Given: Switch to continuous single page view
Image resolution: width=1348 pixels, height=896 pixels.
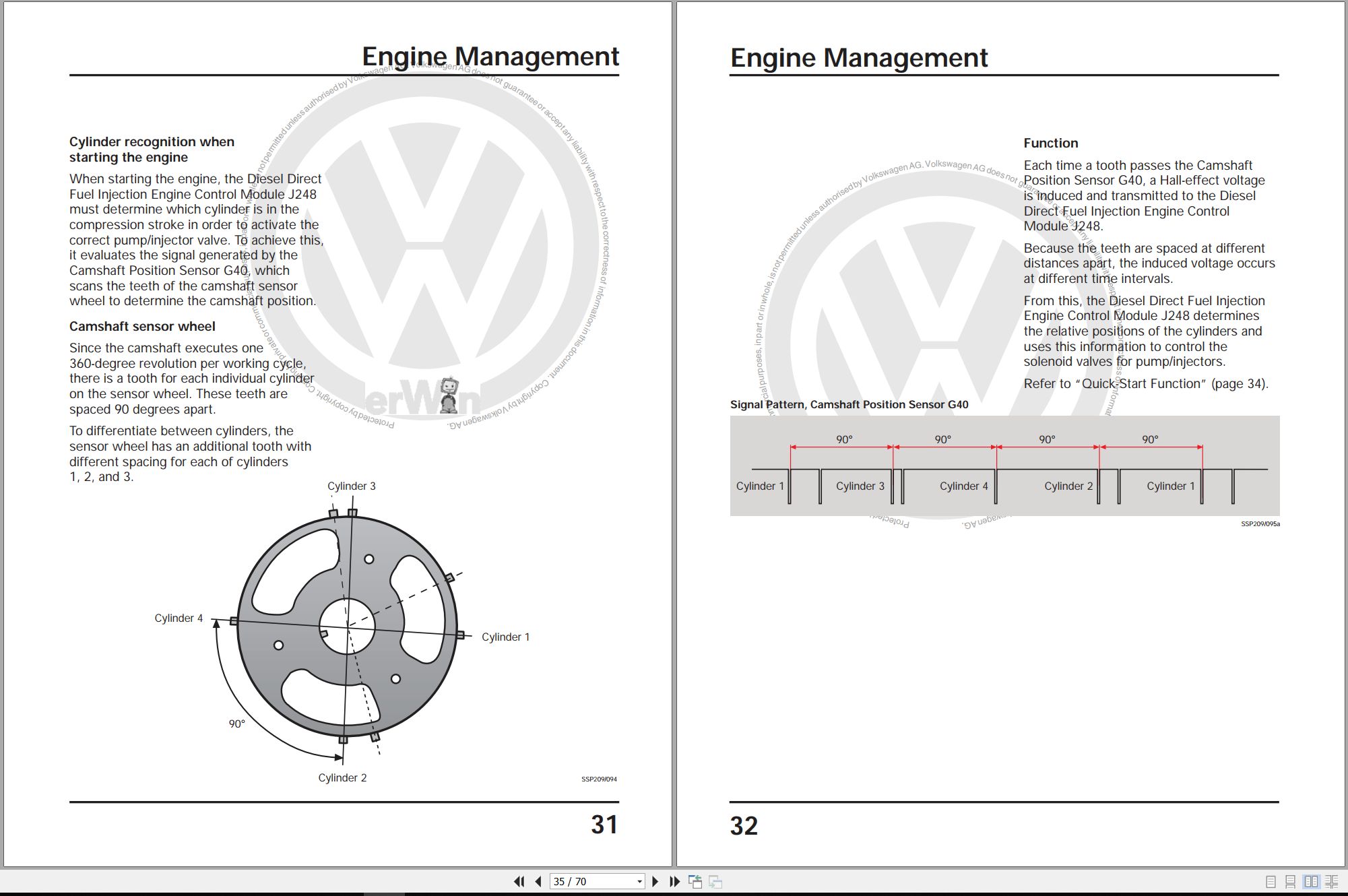Looking at the screenshot, I should 1290,881.
